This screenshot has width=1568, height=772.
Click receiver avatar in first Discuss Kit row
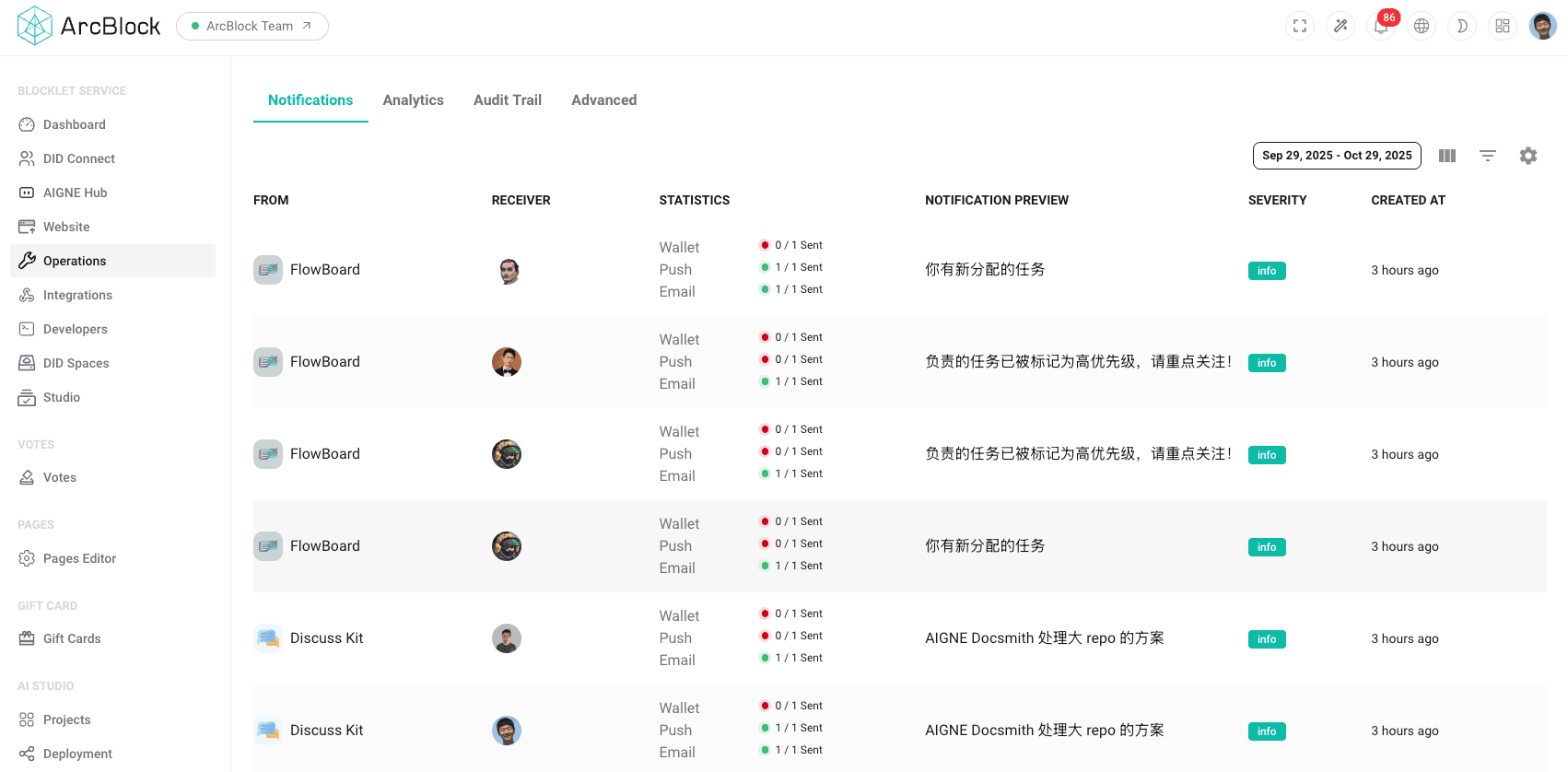click(507, 638)
